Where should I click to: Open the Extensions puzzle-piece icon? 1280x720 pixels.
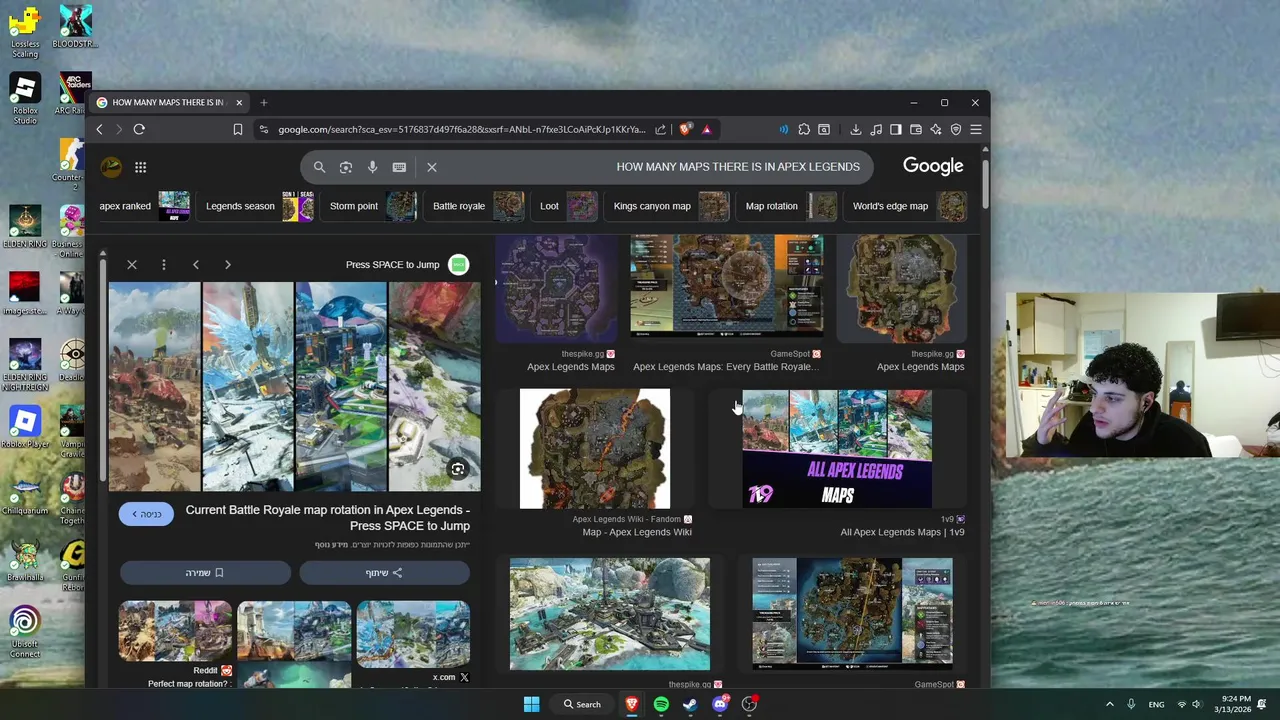pos(804,129)
